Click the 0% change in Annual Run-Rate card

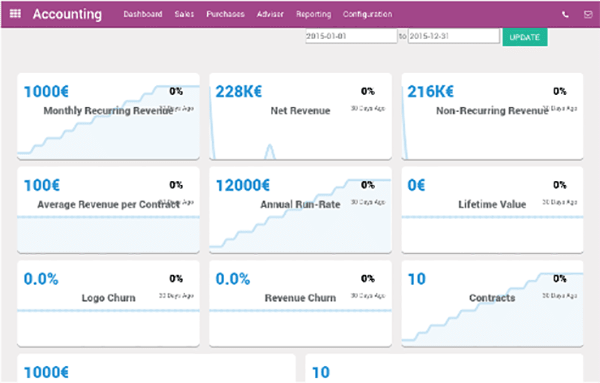[x=368, y=185]
